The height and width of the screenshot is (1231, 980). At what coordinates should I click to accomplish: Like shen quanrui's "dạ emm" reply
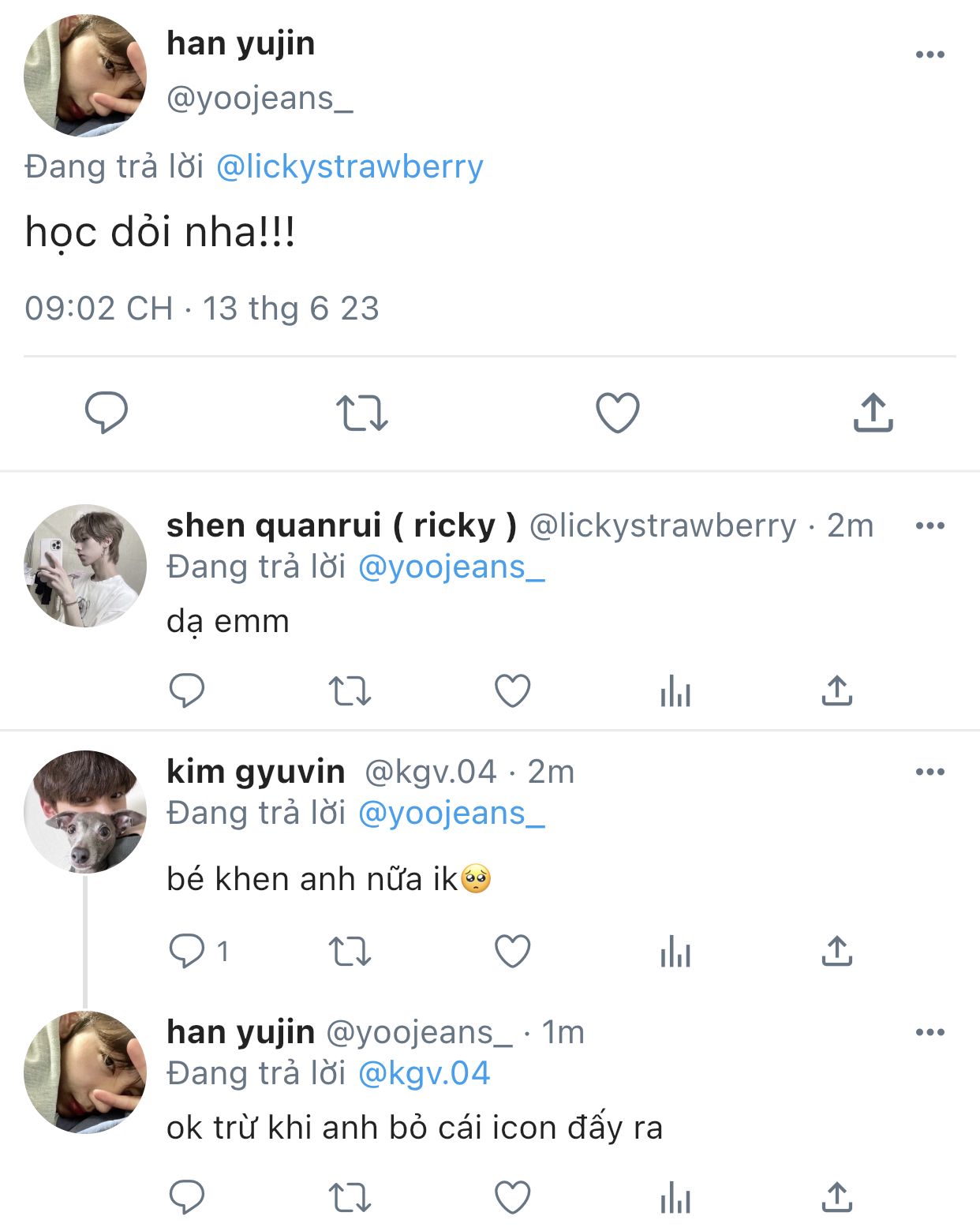pyautogui.click(x=512, y=691)
